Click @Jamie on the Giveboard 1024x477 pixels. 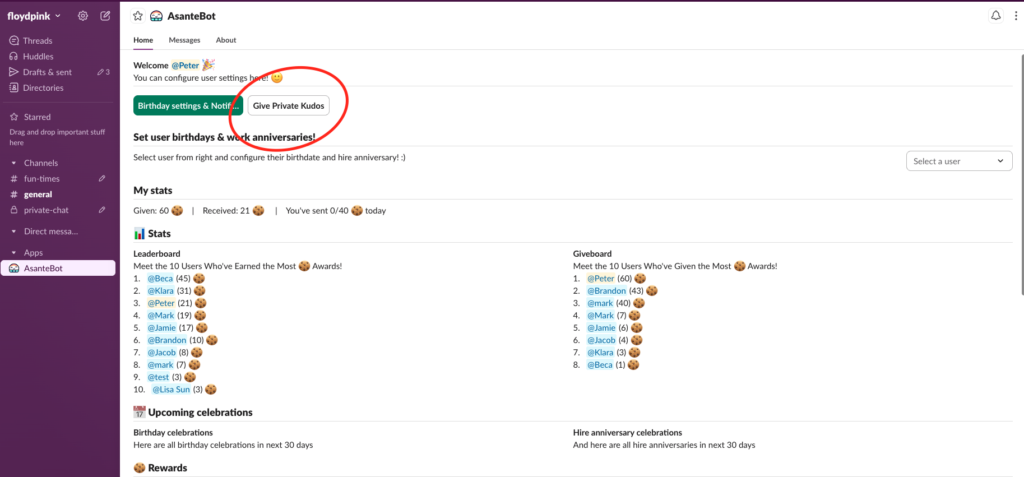[601, 328]
